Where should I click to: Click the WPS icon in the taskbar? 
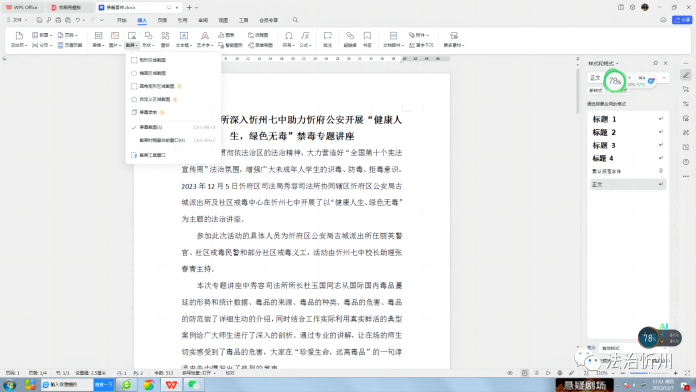(x=171, y=384)
